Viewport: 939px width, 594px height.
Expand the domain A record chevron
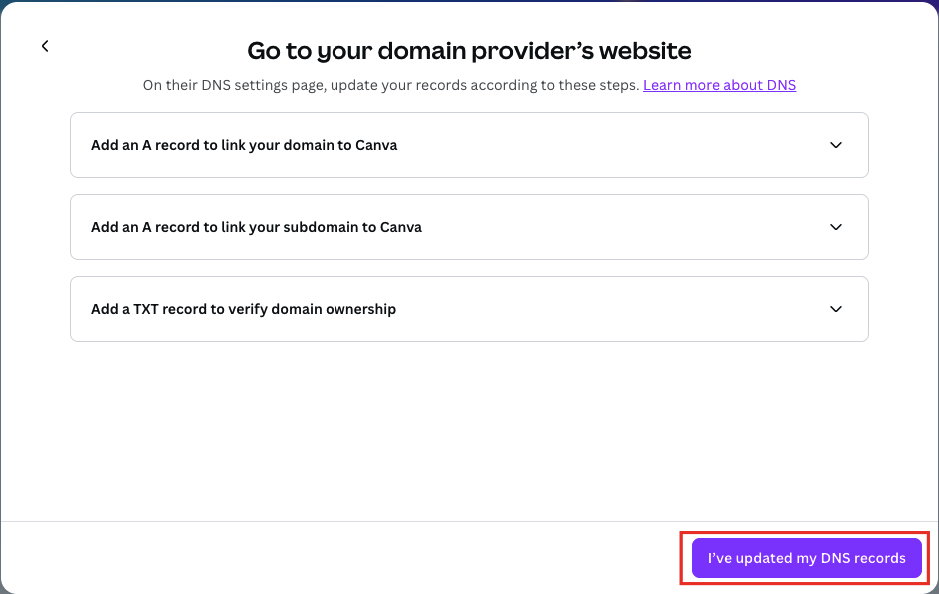click(x=836, y=145)
